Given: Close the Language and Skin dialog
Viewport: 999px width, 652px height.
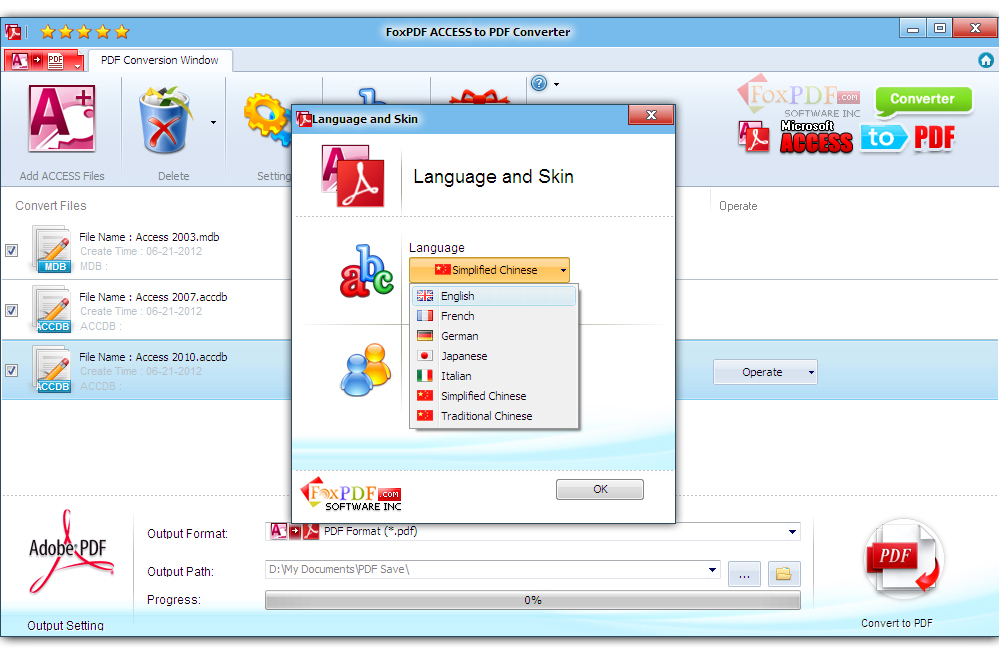Looking at the screenshot, I should click(x=651, y=115).
